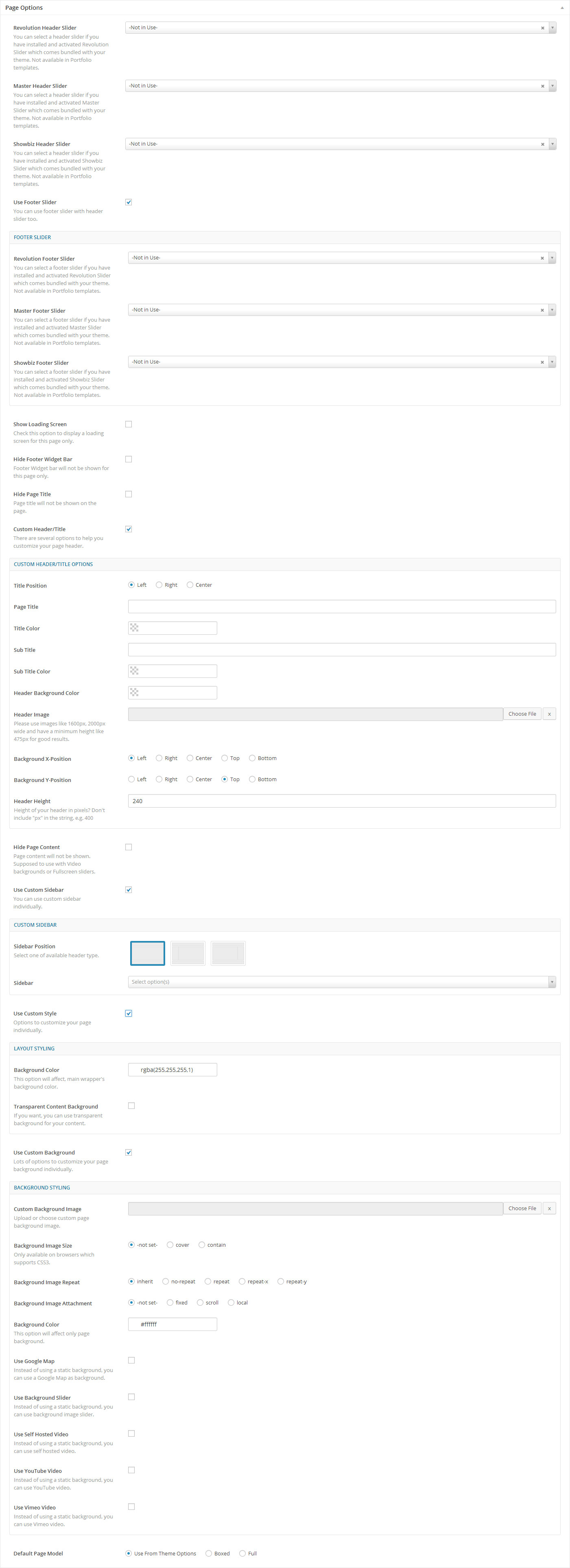570x1568 pixels.
Task: Choose Boxed as Default Page Model
Action: point(209,1553)
